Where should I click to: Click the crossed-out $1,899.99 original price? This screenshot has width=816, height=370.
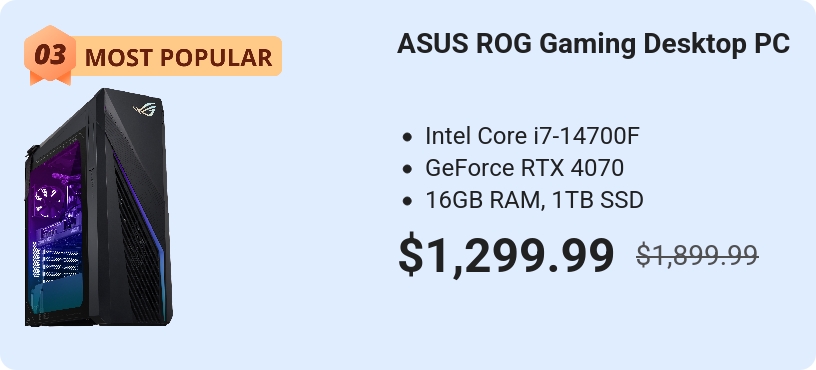tap(697, 256)
